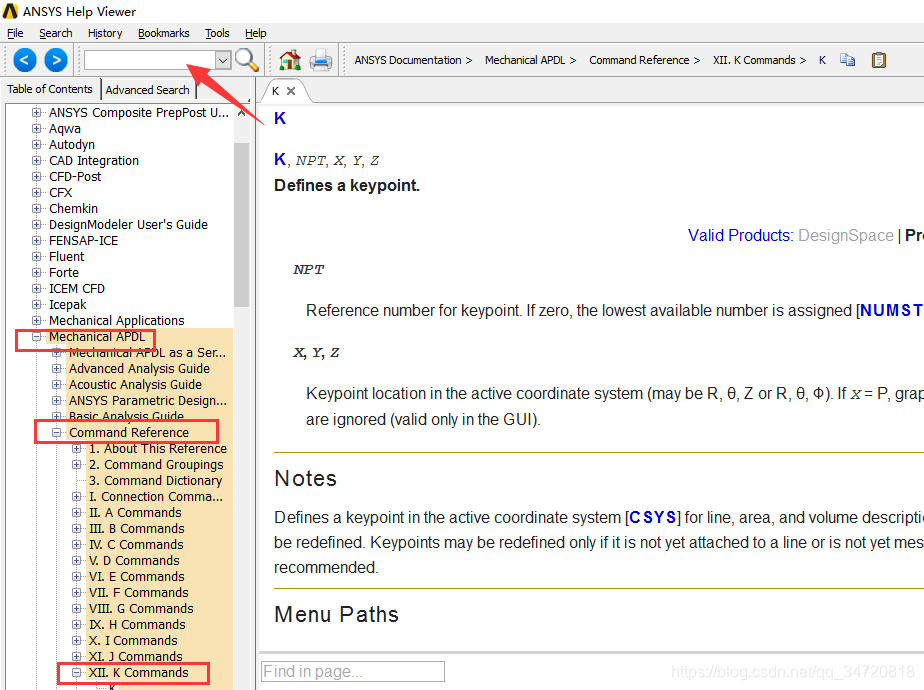Expand Advanced Analysis Guide node
The width and height of the screenshot is (924, 690).
pos(57,368)
